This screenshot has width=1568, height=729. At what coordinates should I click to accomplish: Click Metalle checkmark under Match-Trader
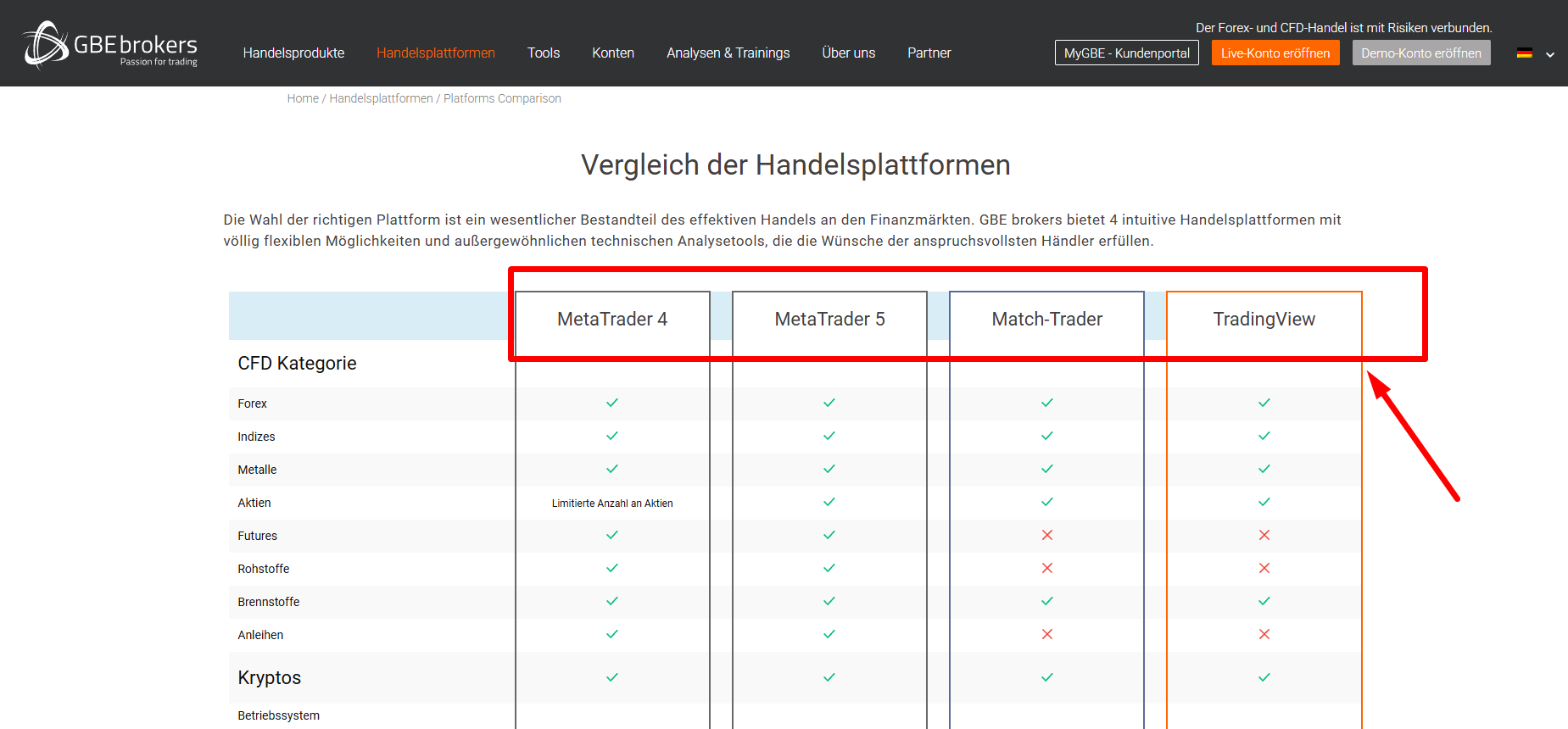point(1047,469)
